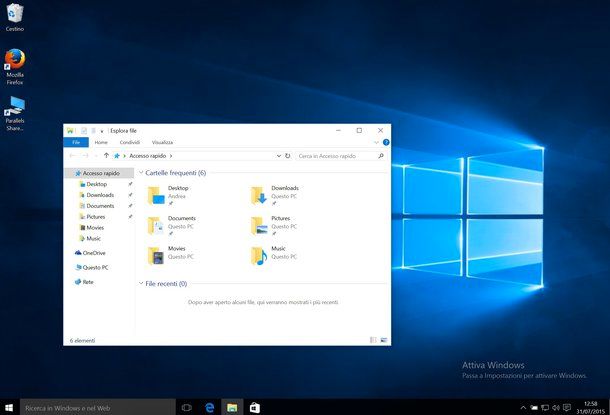610x415 pixels.
Task: Open the File menu tab
Action: 76,143
